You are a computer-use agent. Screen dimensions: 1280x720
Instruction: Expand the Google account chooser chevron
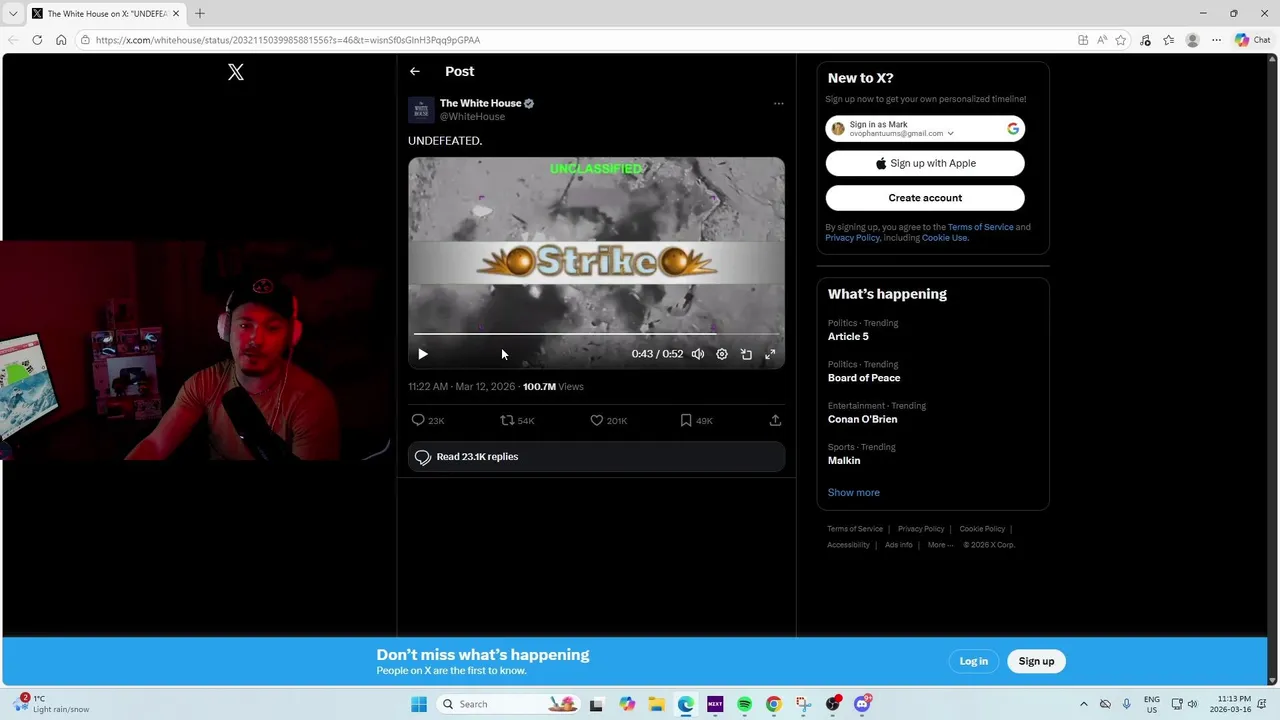coord(951,133)
